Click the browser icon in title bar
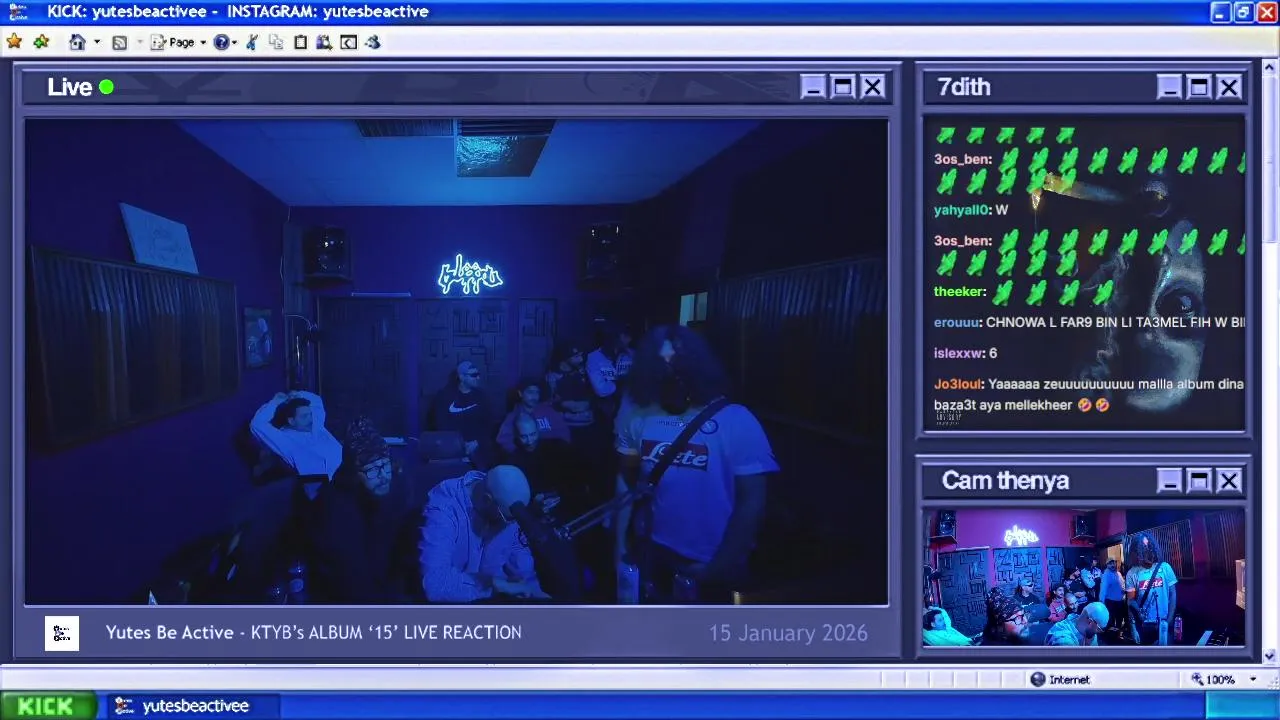The width and height of the screenshot is (1280, 720). click(17, 12)
